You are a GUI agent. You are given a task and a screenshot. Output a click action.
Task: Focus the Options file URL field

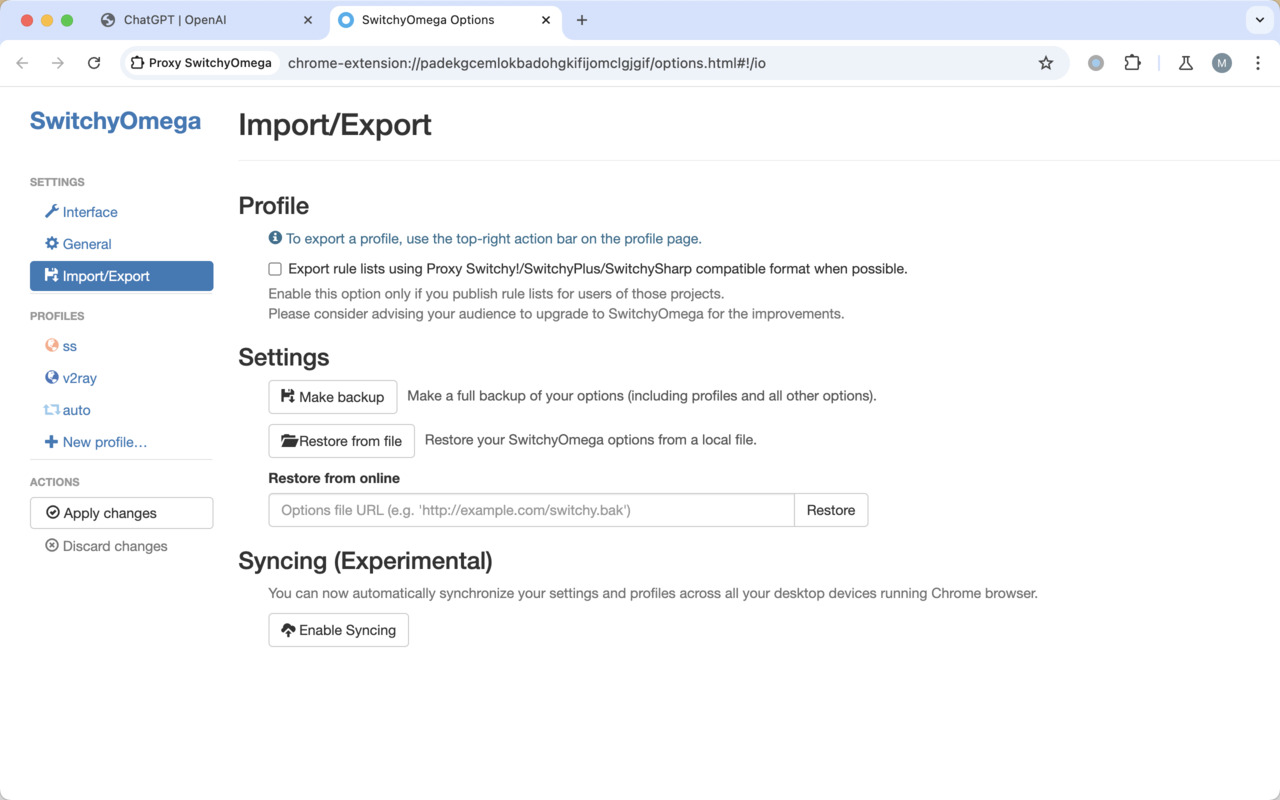click(x=531, y=510)
